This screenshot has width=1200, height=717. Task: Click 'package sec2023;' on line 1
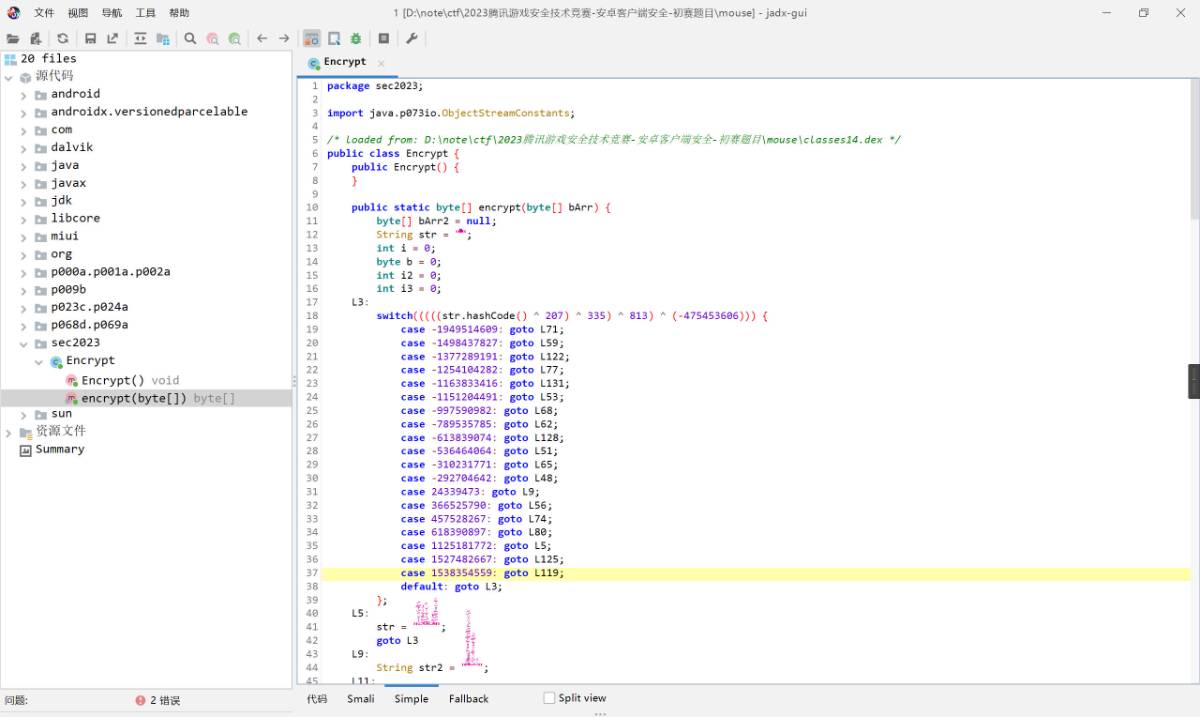(375, 86)
